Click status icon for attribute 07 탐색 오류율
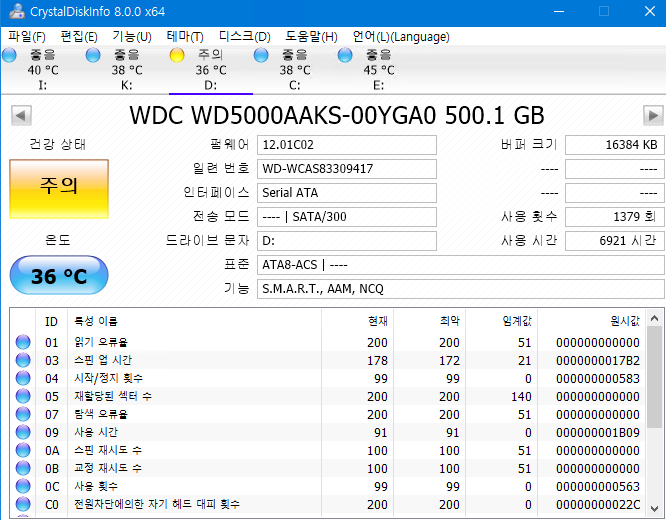The width and height of the screenshot is (666, 520). point(23,414)
